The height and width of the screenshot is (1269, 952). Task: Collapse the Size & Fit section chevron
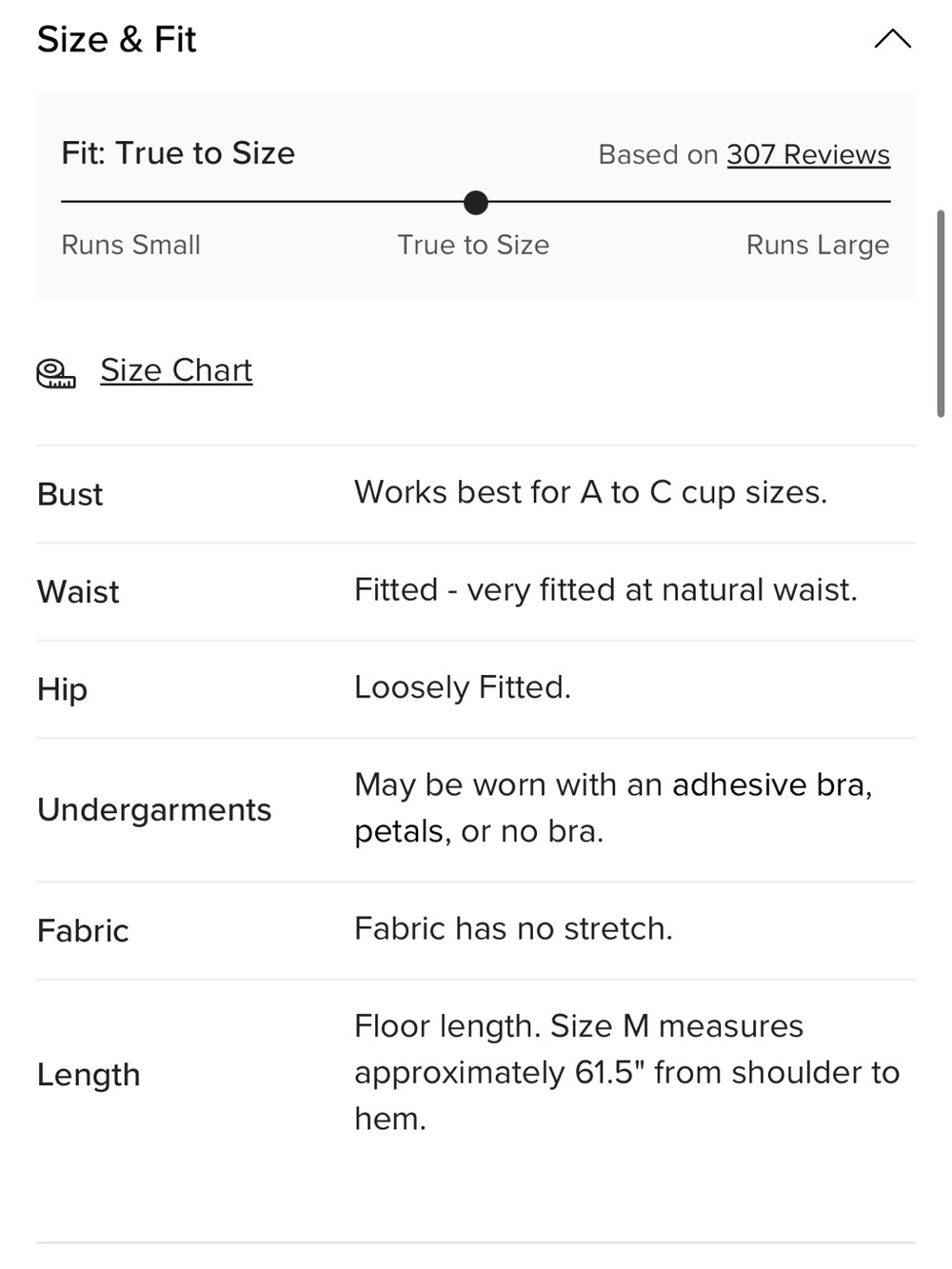[x=892, y=39]
